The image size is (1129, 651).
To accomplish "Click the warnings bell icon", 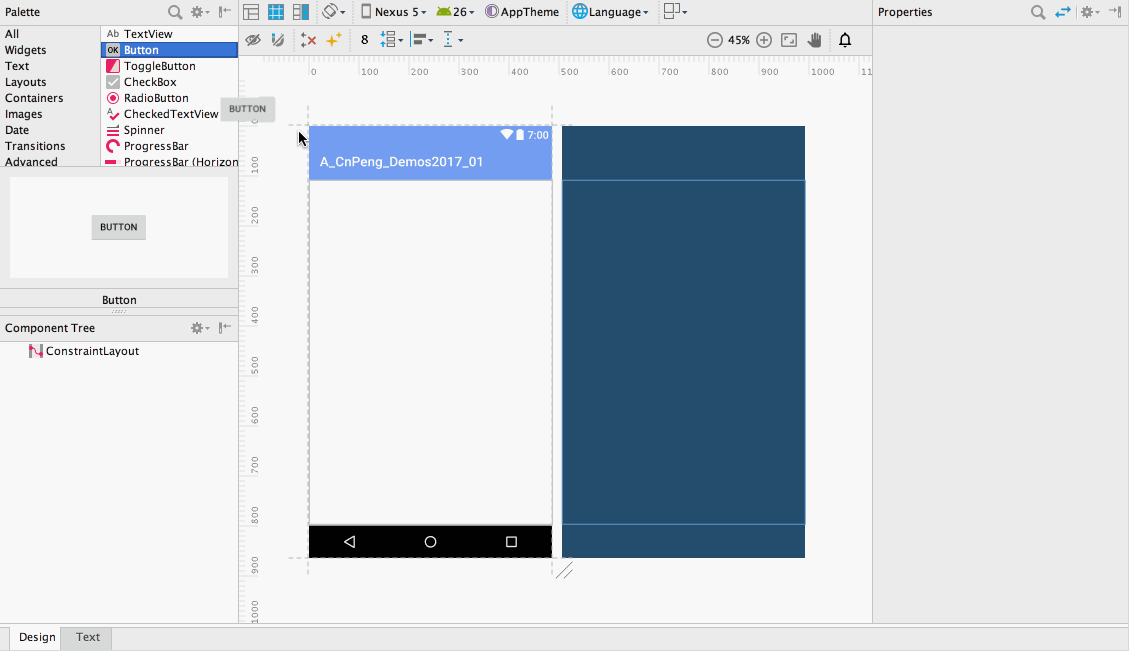I will [x=845, y=40].
